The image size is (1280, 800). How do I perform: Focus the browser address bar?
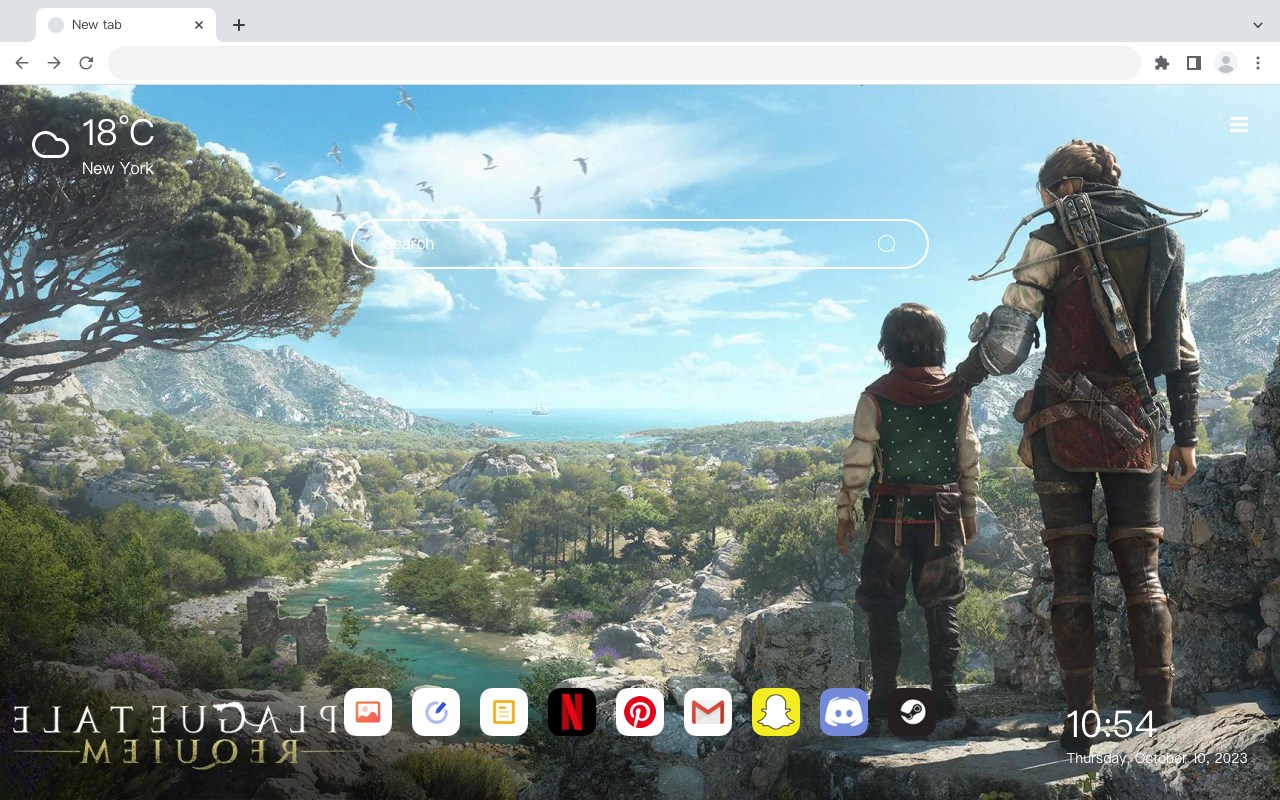[x=624, y=63]
